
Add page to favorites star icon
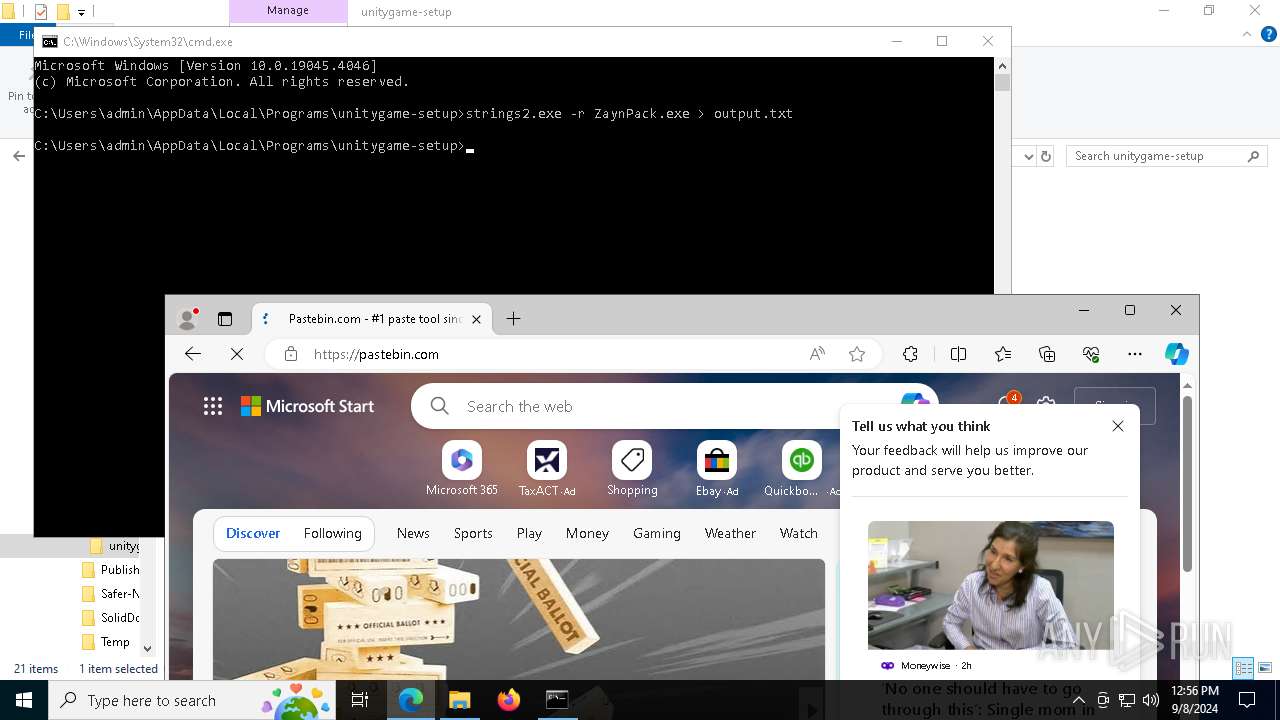[857, 354]
